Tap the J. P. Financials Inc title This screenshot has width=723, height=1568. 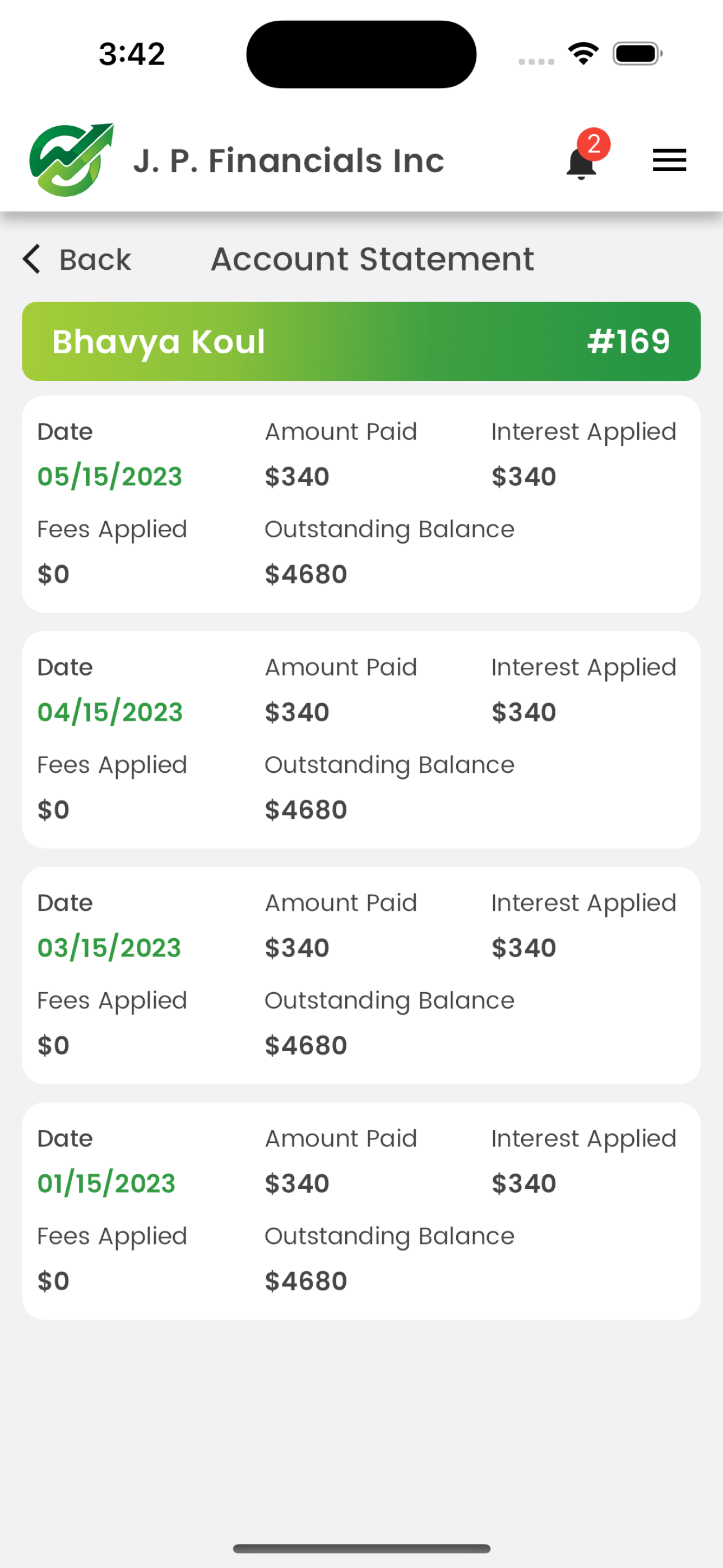289,161
